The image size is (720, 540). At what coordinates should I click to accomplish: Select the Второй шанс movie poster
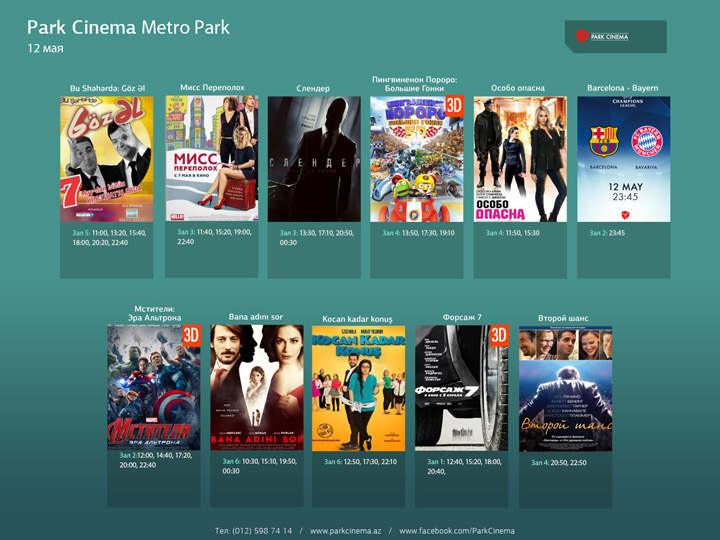565,388
